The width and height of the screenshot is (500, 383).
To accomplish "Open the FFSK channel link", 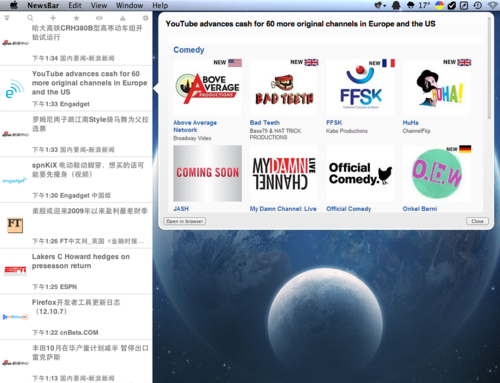I will pos(334,123).
